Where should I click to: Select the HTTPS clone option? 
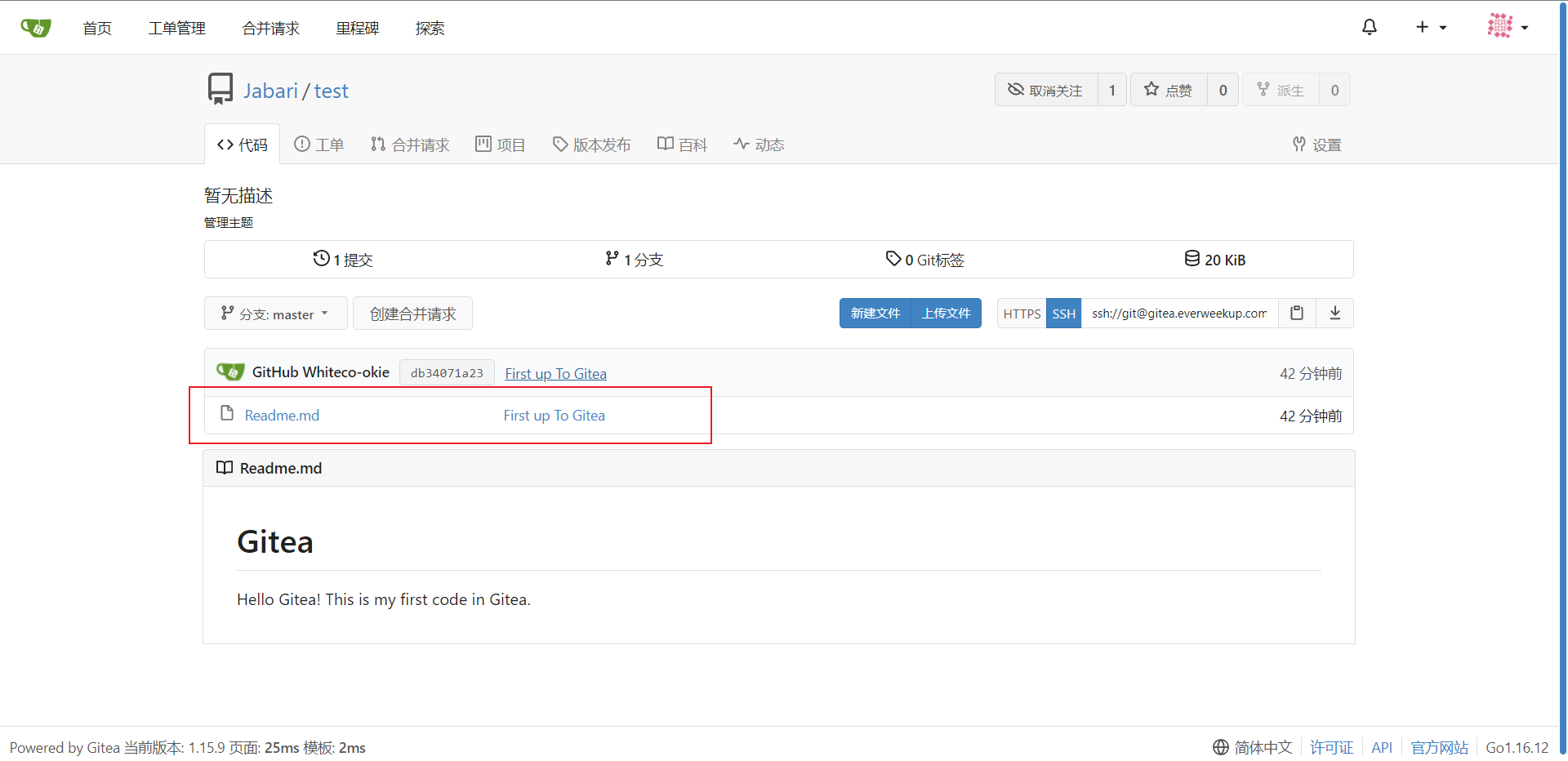click(1022, 314)
